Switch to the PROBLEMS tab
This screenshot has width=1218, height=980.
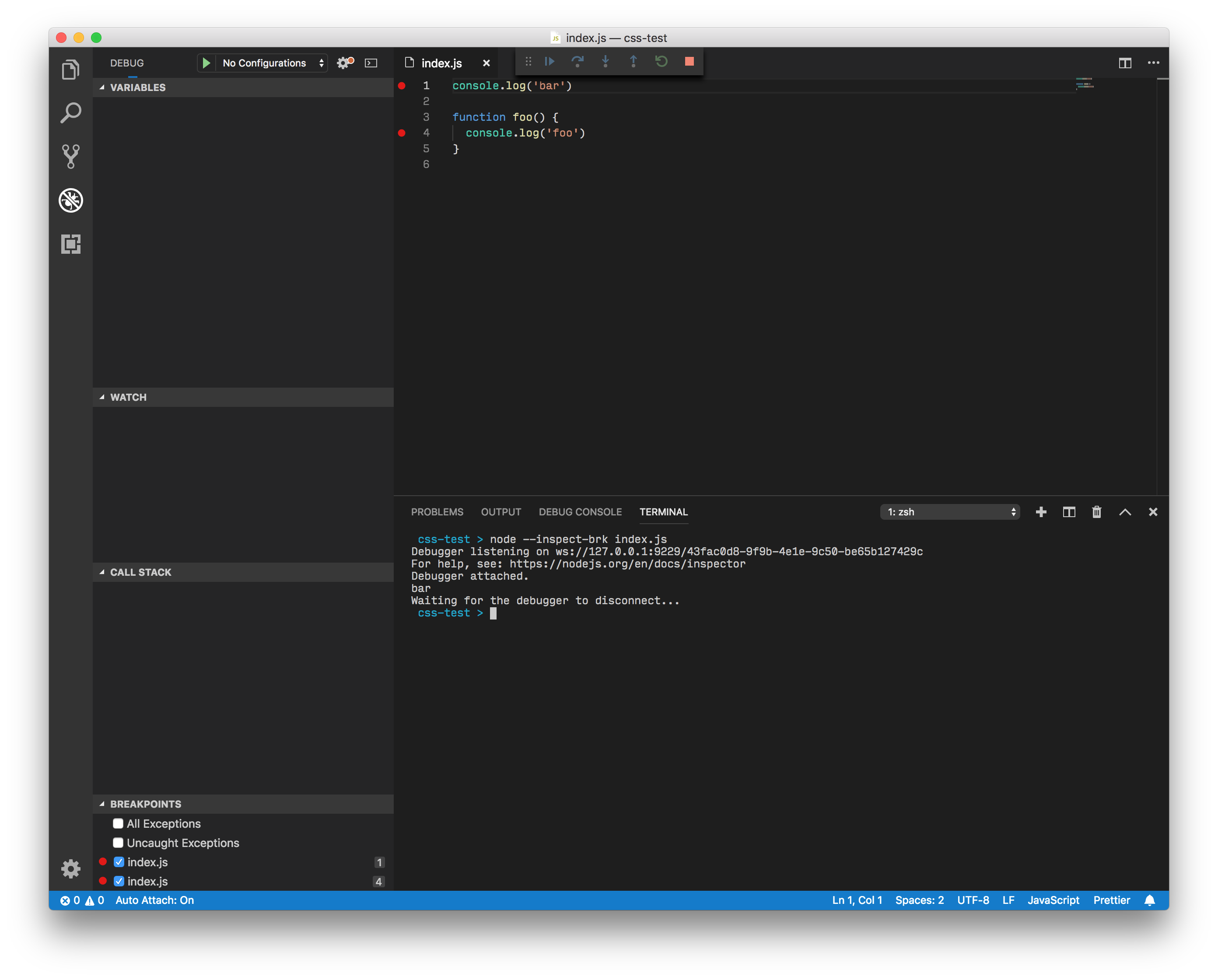(x=437, y=512)
